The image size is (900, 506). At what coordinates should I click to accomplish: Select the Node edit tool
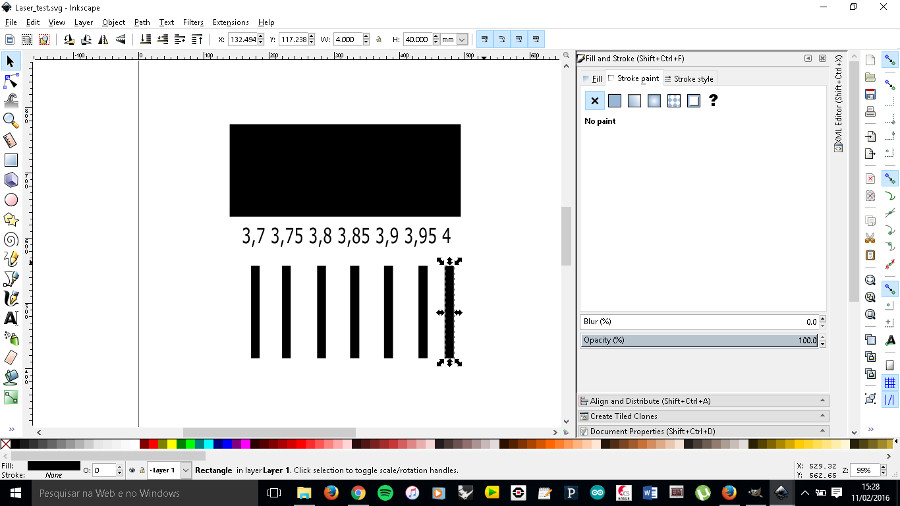coord(10,81)
